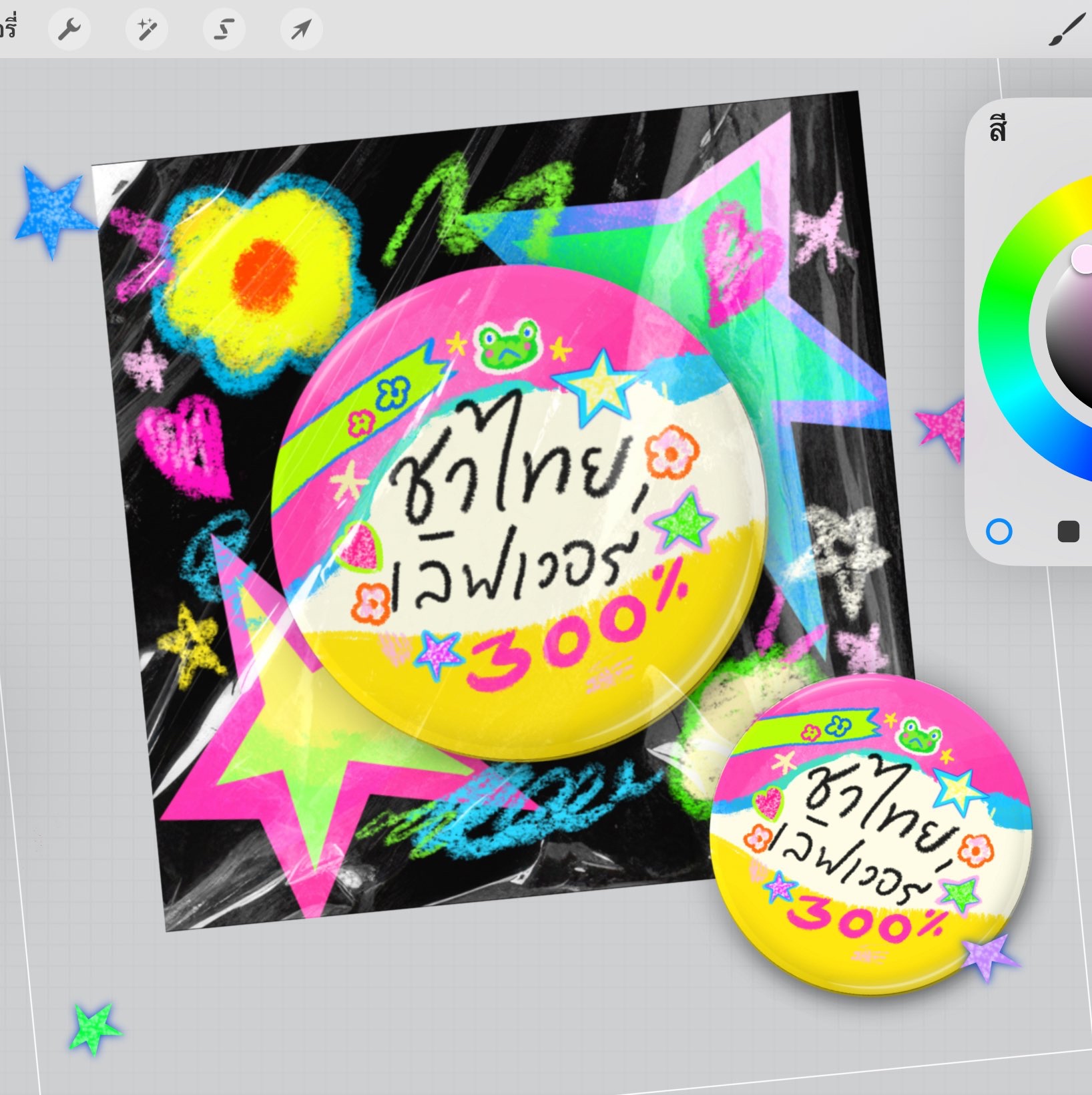Switch to the Disc color tab
Viewport: 1092px width, 1095px height.
point(999,532)
